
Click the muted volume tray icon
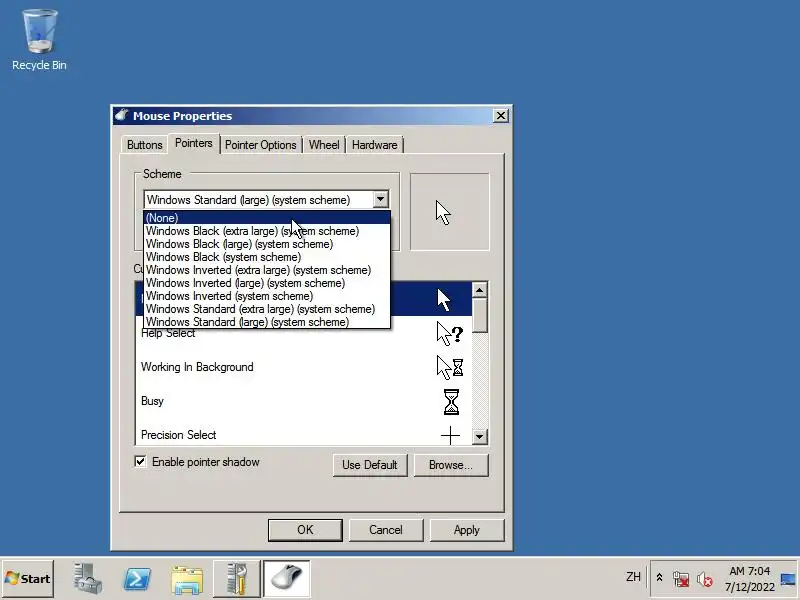(705, 579)
